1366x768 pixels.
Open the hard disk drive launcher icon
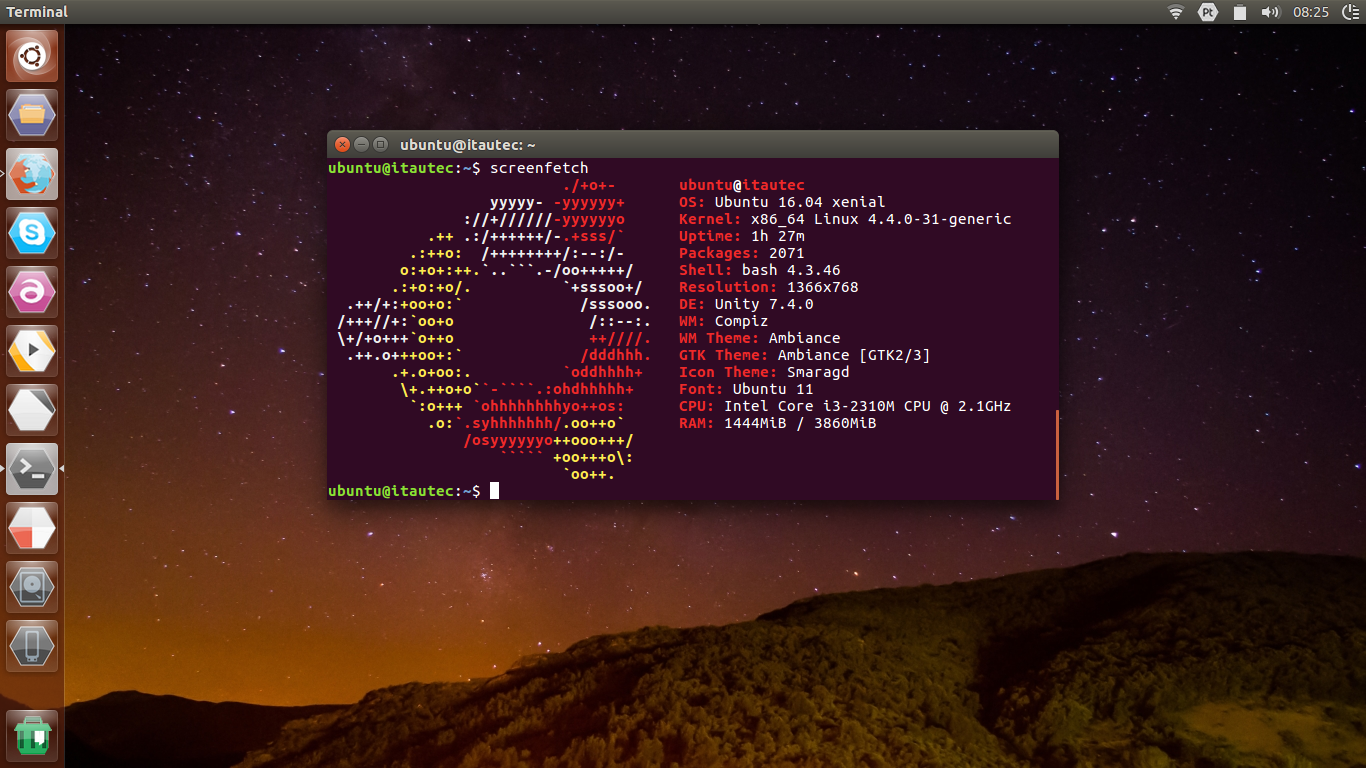coord(32,587)
